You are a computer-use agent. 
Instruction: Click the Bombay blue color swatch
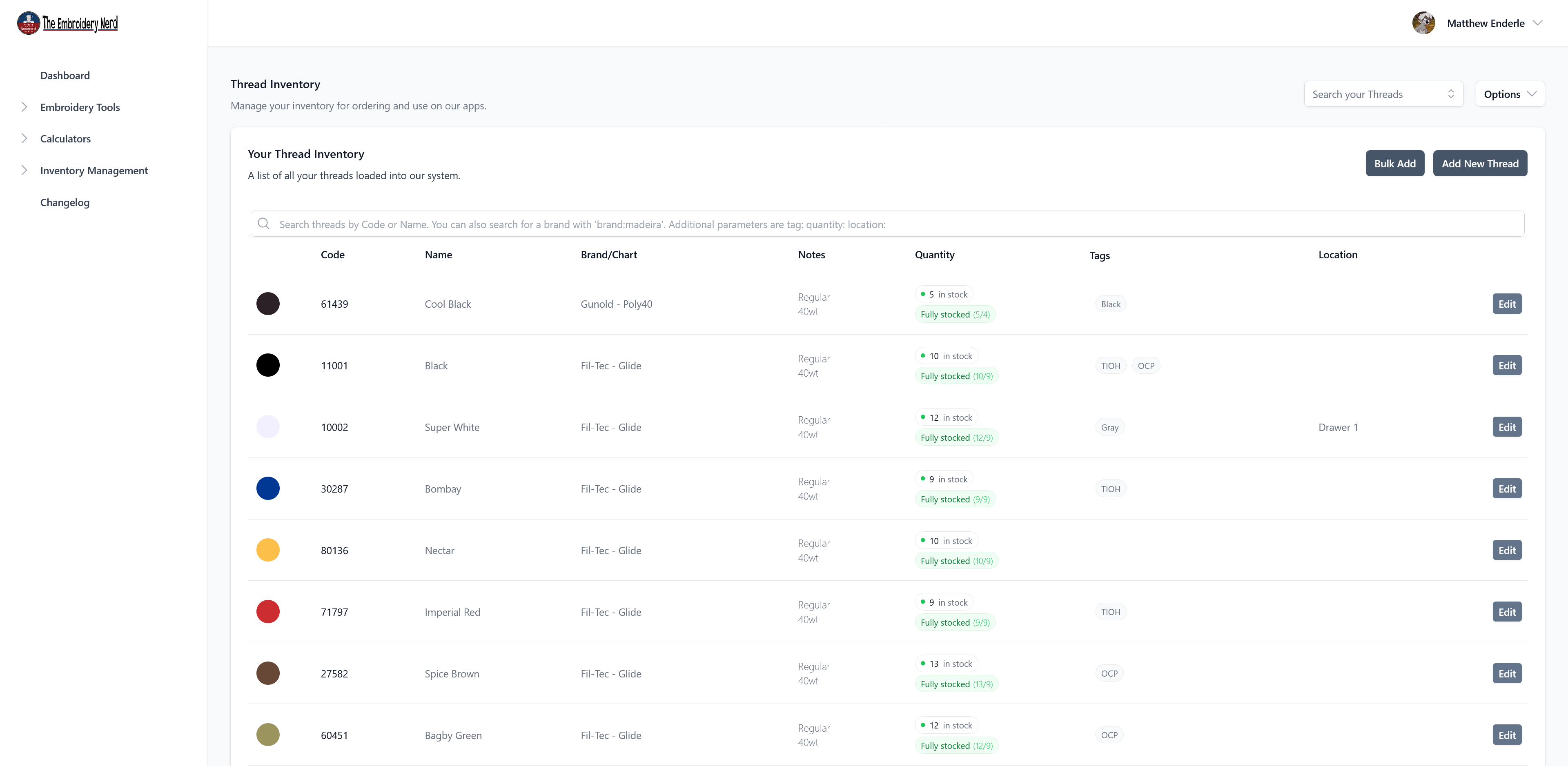click(268, 488)
